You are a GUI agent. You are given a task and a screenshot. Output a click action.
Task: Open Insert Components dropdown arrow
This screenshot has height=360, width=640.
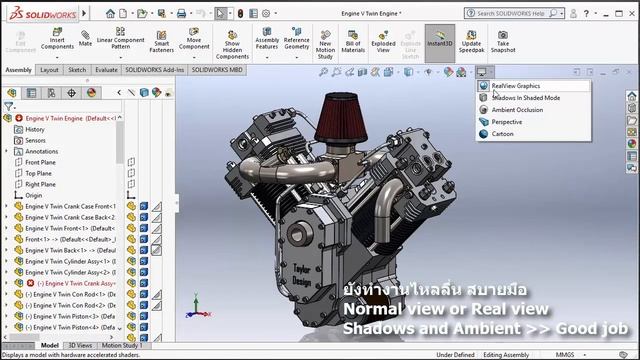point(57,58)
